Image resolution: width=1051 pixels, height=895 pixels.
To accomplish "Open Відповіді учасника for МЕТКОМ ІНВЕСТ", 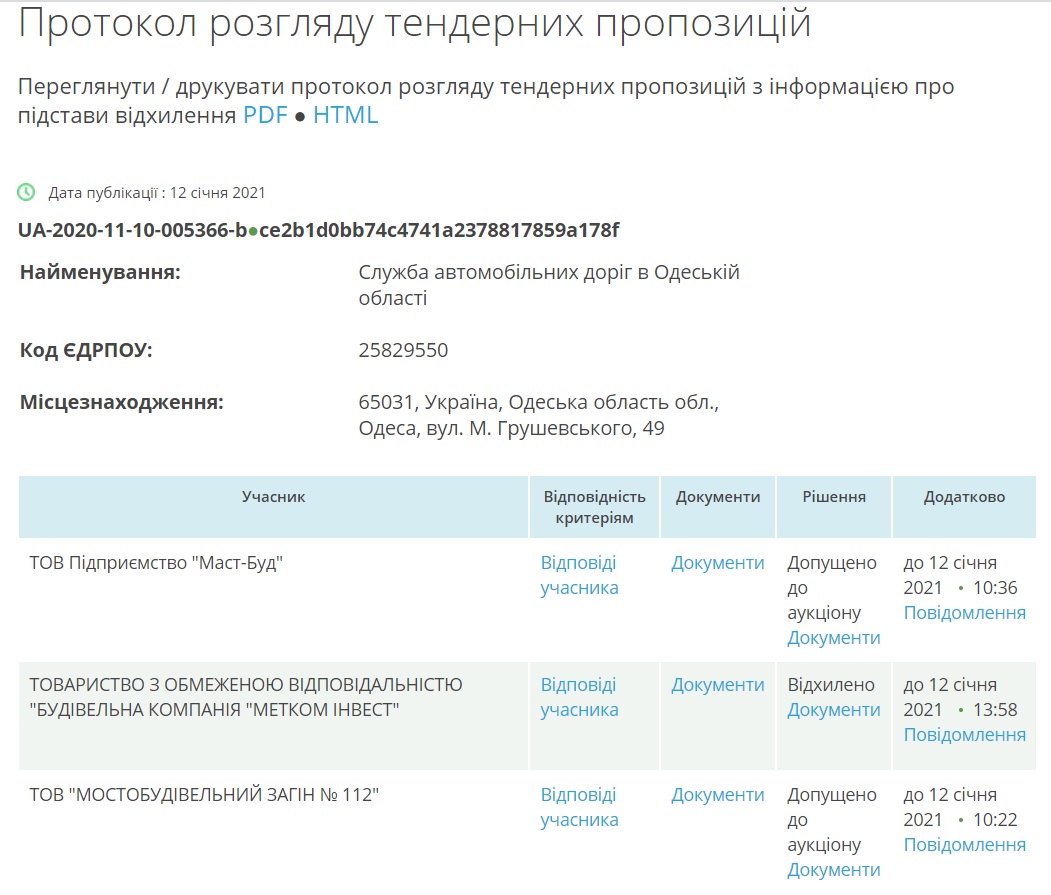I will [x=579, y=697].
